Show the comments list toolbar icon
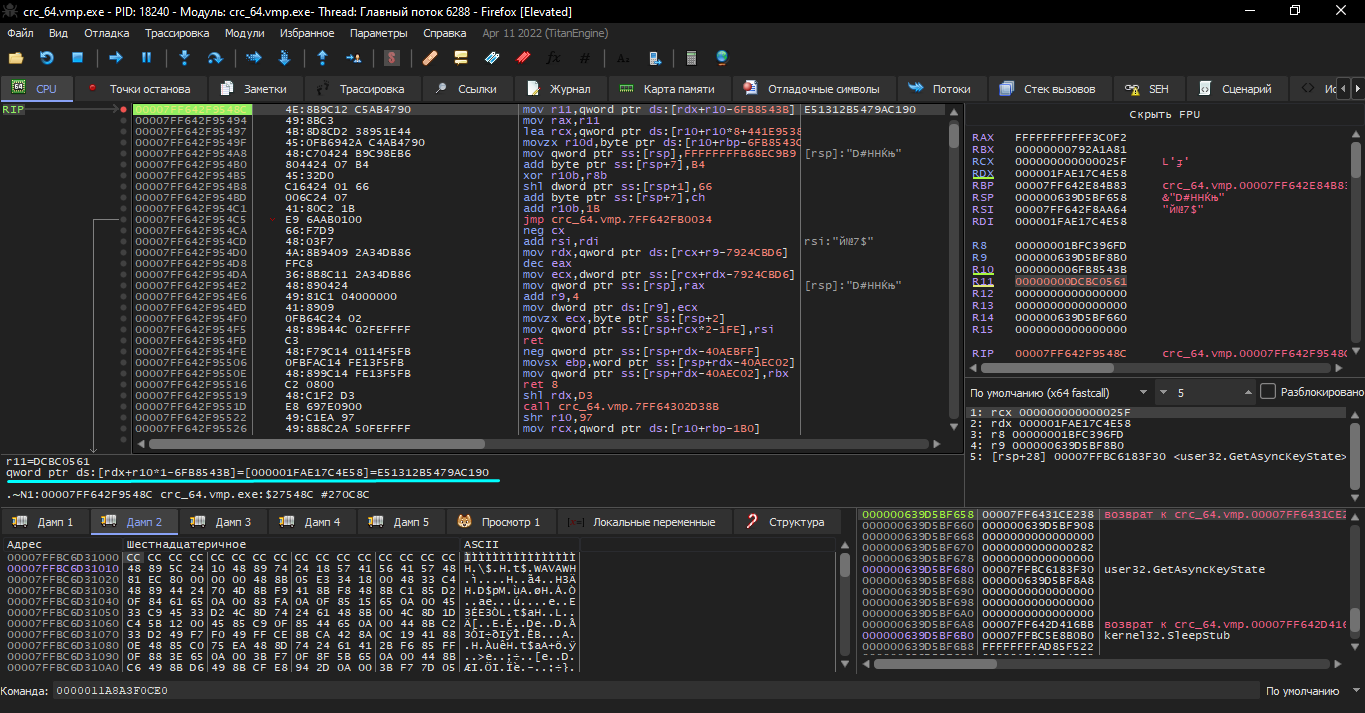 (461, 58)
